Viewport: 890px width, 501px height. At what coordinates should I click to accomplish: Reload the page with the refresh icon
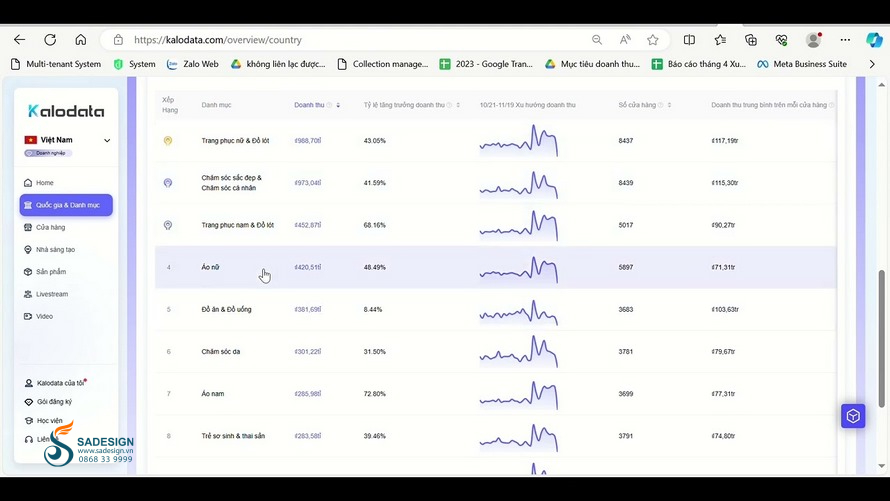(51, 40)
